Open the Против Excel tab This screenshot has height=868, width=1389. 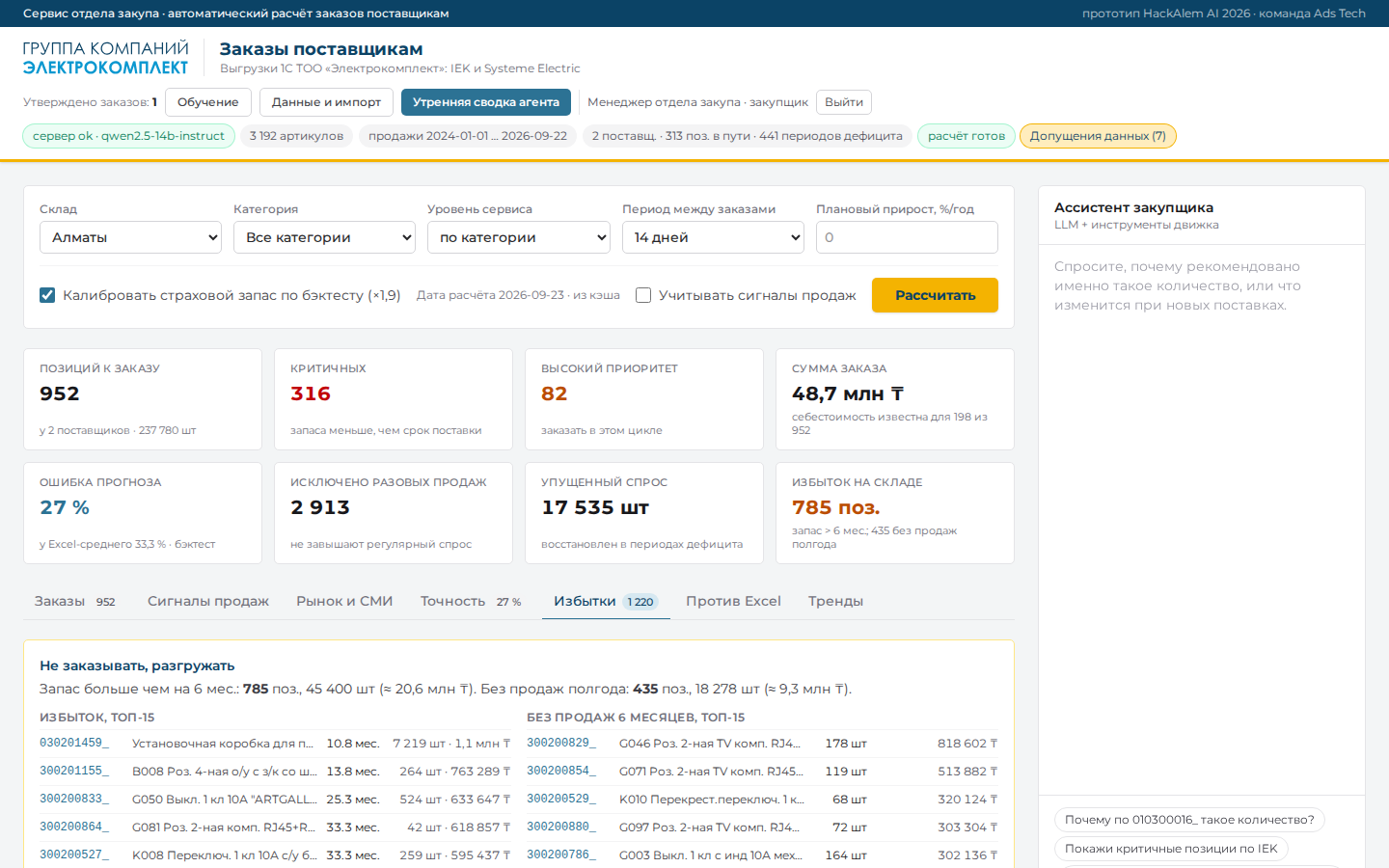pos(733,602)
